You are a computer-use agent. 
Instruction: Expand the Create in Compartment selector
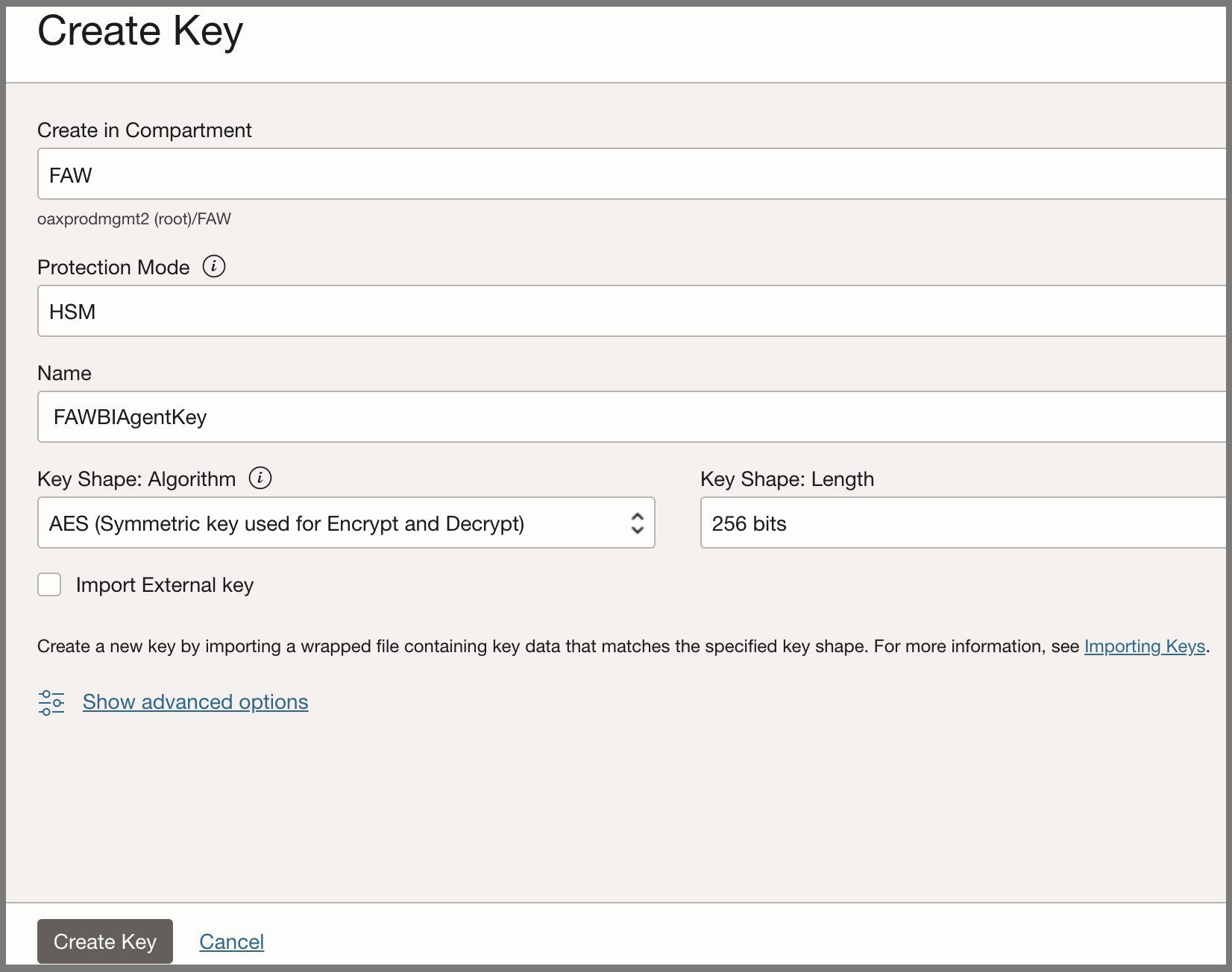click(x=522, y=174)
